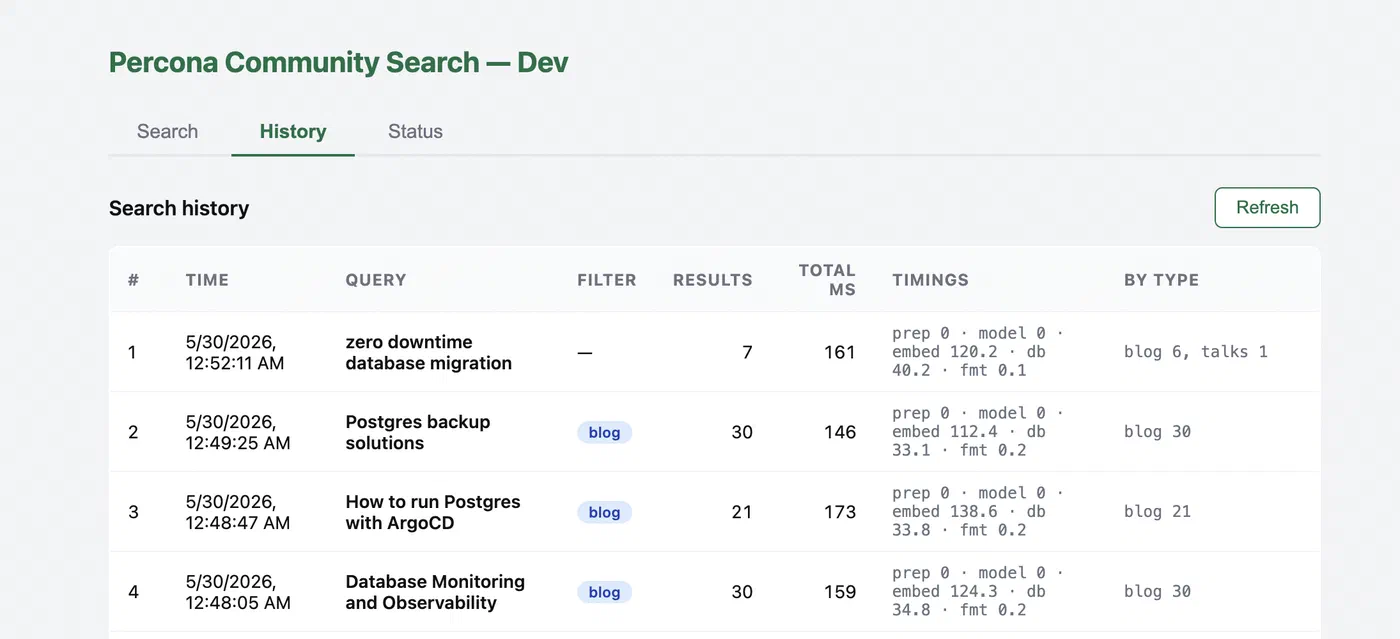Viewport: 1400px width, 639px height.
Task: Click the Refresh button
Action: [1267, 207]
